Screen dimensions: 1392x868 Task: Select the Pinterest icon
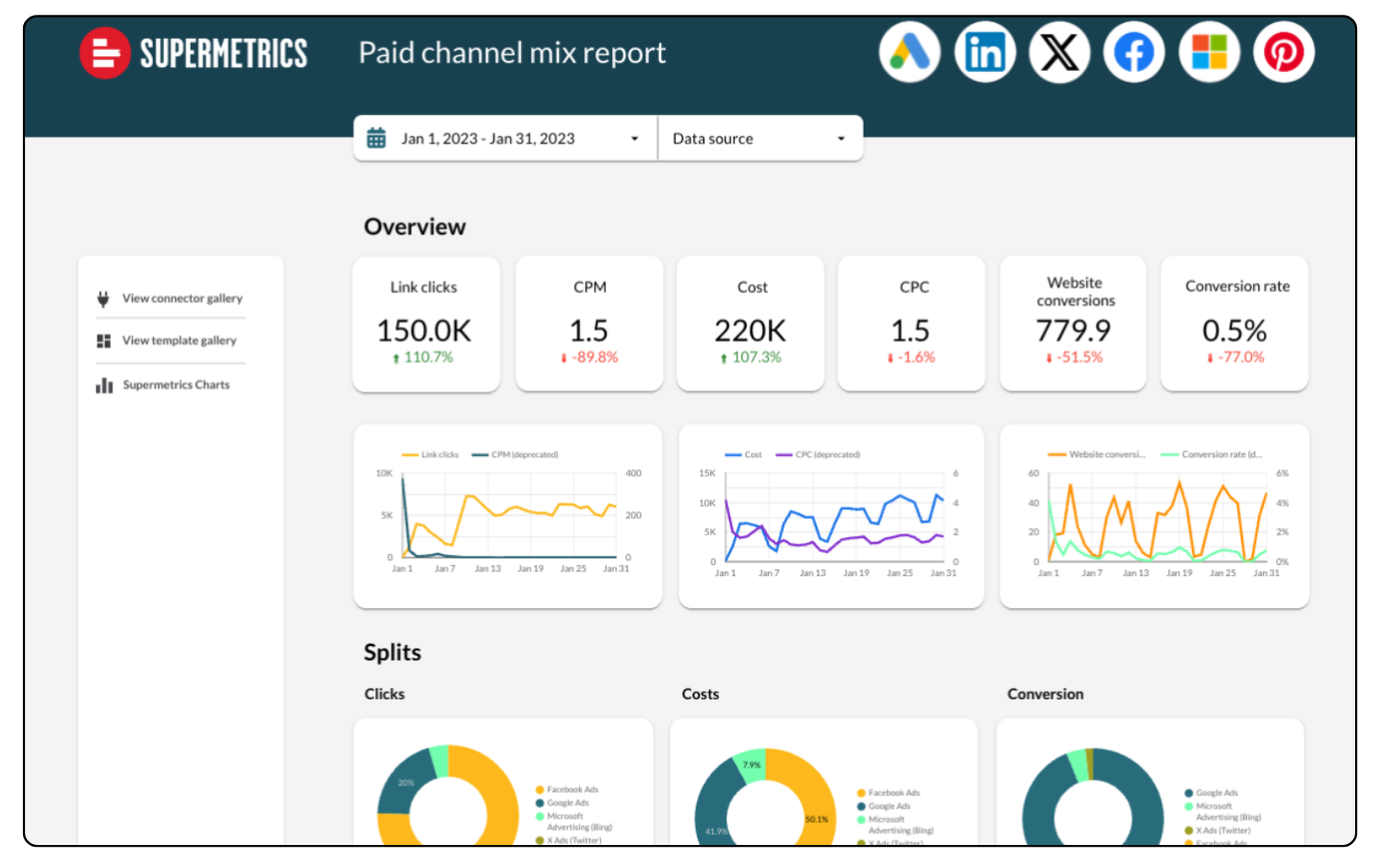[x=1283, y=53]
